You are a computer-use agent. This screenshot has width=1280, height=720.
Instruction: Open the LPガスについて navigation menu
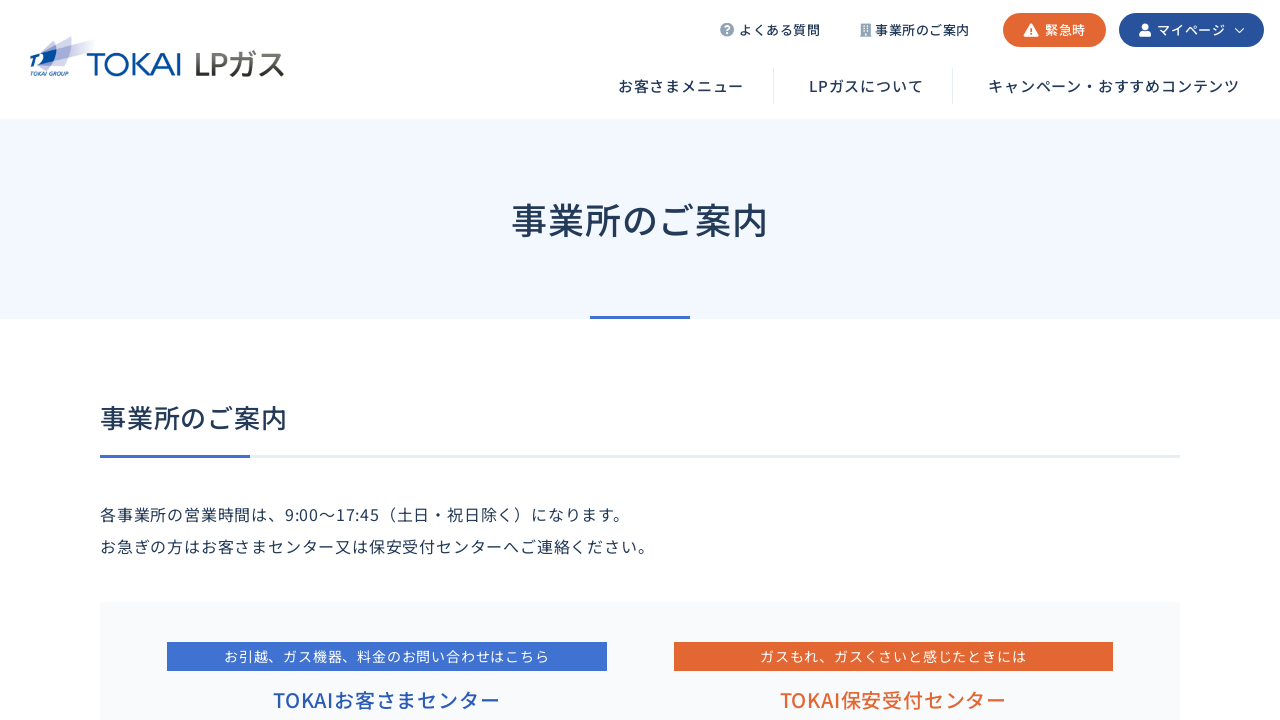(x=865, y=86)
